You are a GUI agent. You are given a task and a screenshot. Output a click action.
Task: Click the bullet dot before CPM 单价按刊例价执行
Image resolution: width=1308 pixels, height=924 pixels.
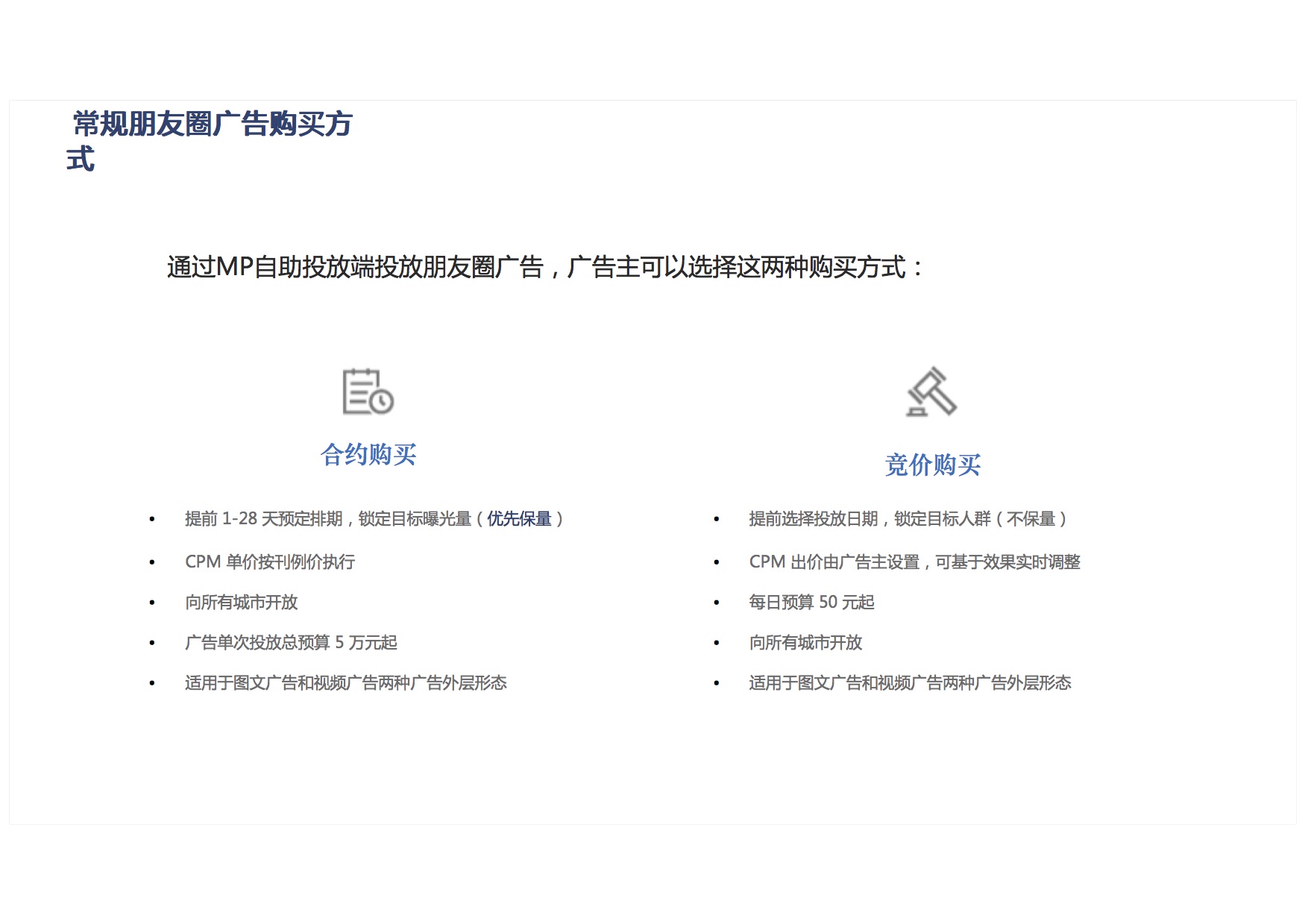(x=152, y=562)
